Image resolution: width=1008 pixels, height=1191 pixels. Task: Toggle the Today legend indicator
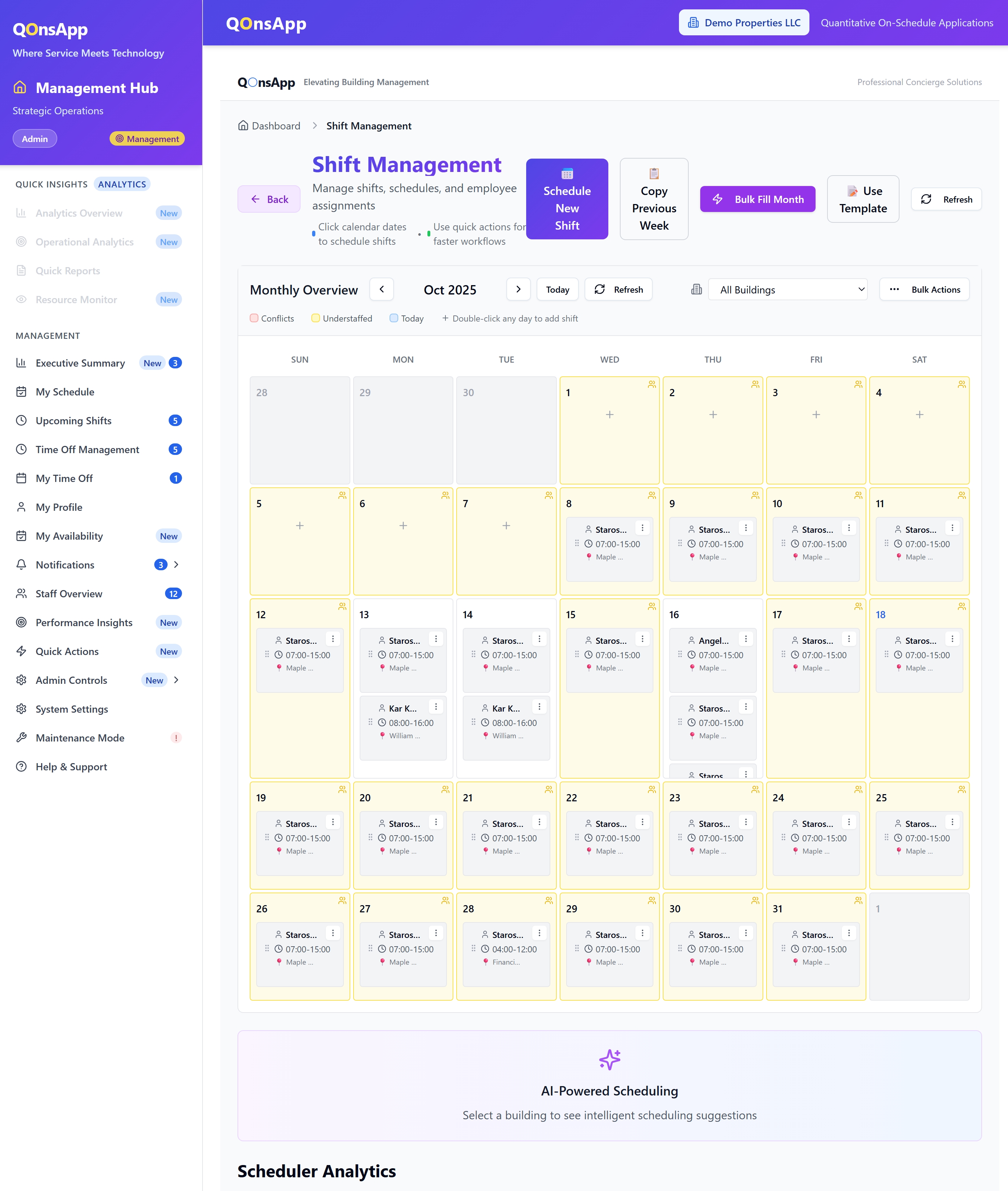(x=394, y=318)
